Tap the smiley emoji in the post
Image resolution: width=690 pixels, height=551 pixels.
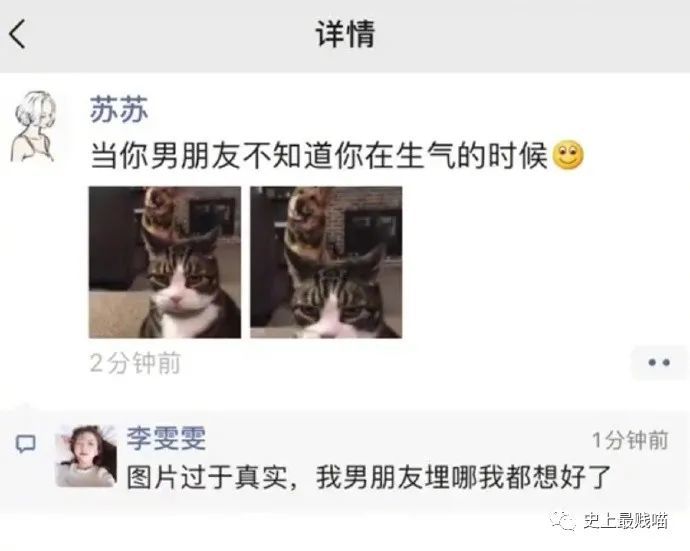pos(568,155)
